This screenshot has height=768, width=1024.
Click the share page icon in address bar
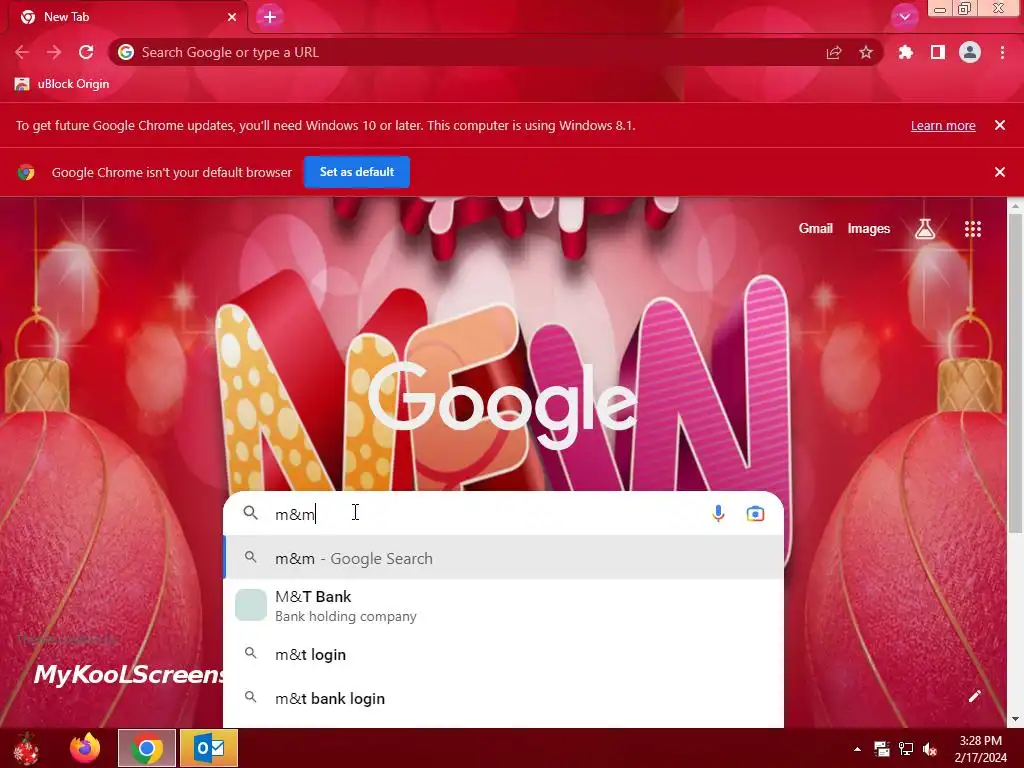834,52
